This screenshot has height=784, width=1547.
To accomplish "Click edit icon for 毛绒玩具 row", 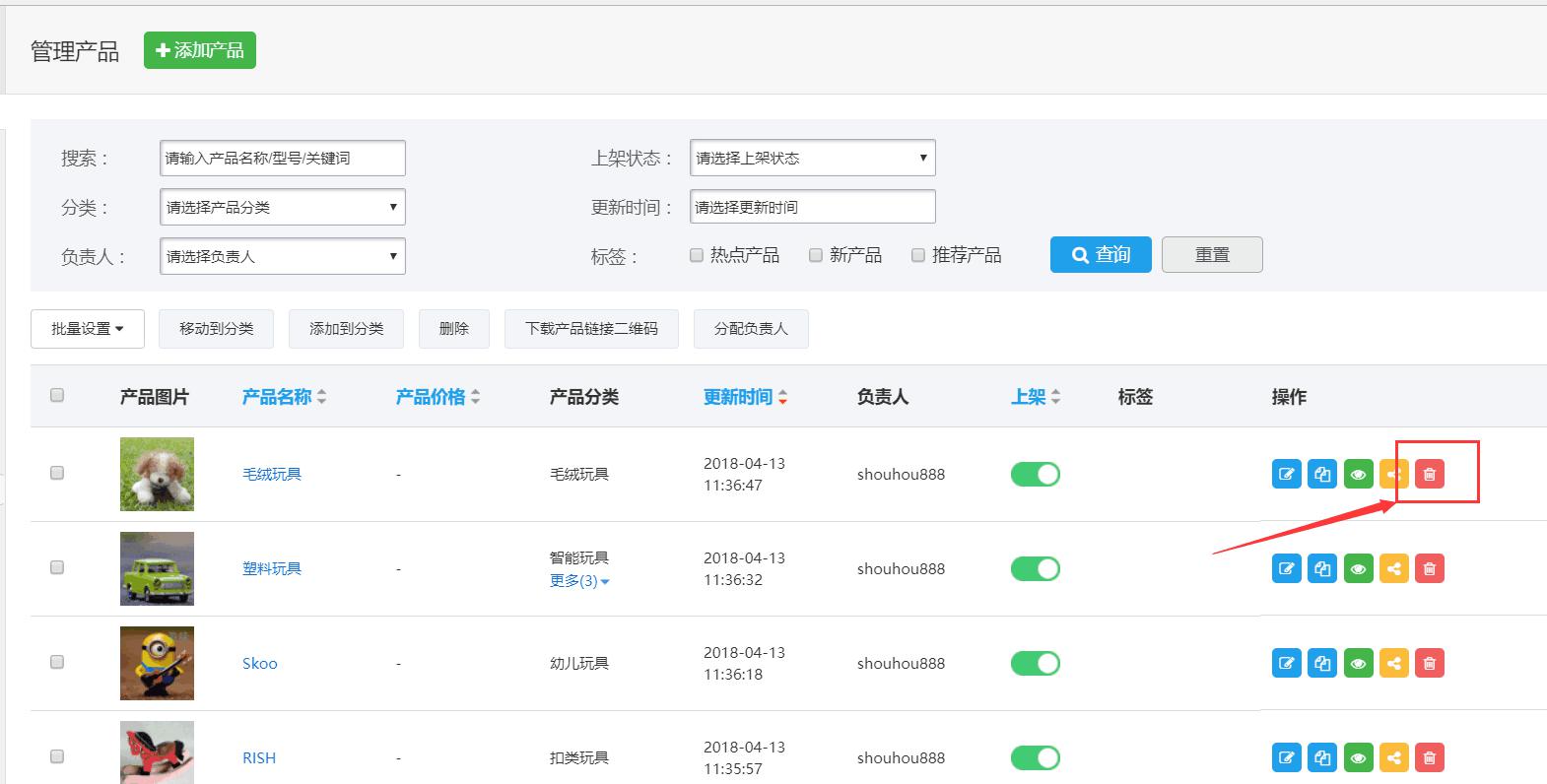I will coord(1286,474).
